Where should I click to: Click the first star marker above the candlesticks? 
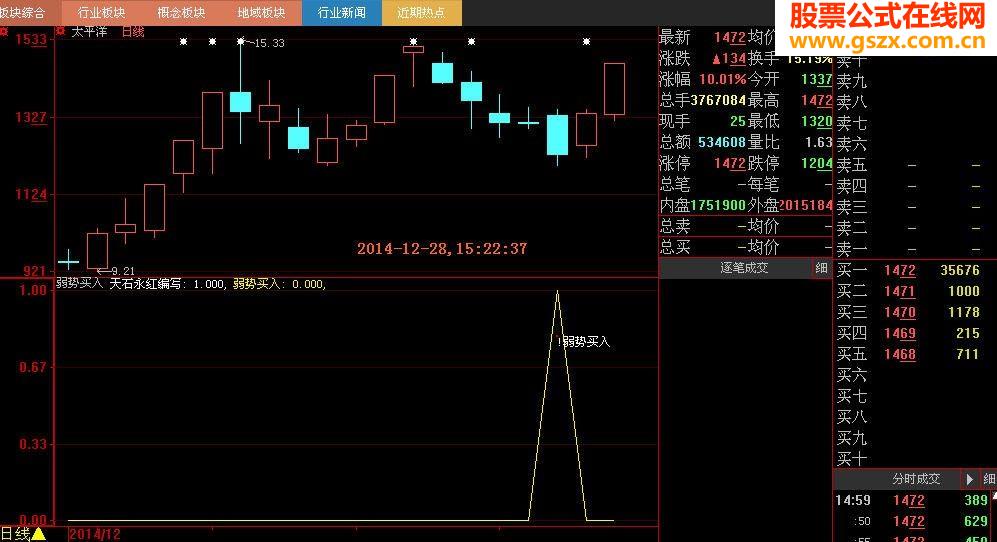pyautogui.click(x=183, y=42)
